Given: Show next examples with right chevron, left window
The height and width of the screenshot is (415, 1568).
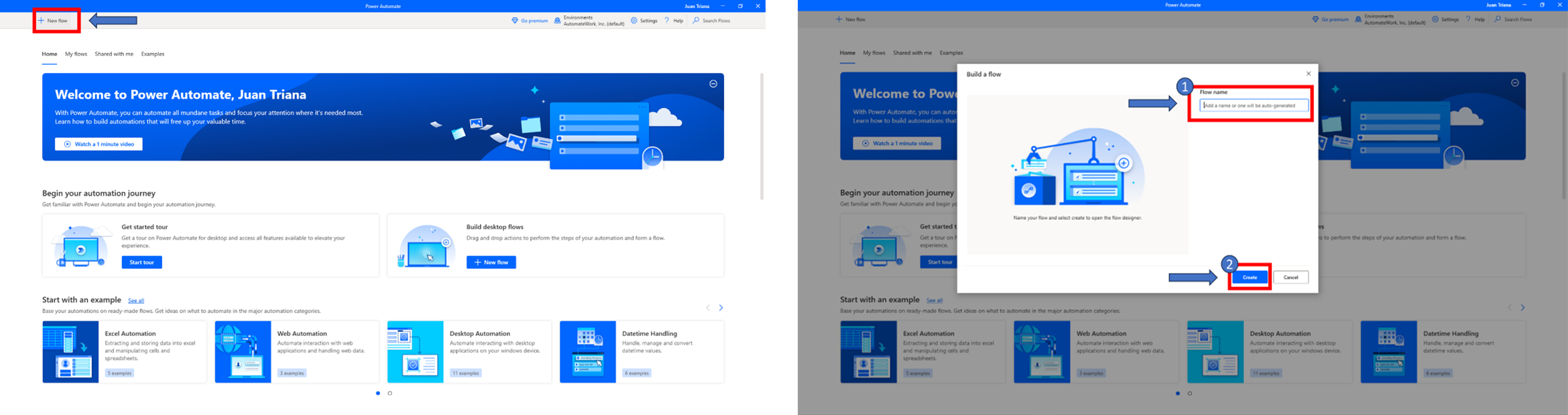Looking at the screenshot, I should click(x=721, y=308).
